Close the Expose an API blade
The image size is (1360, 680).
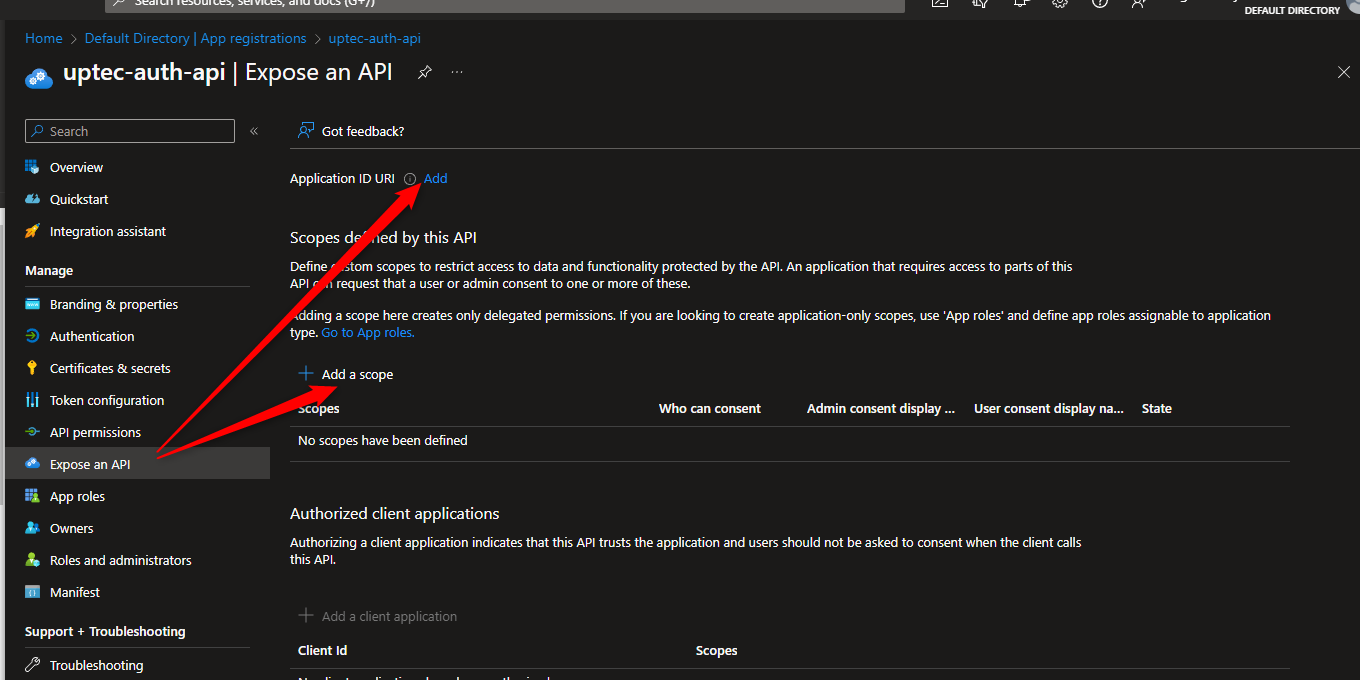pos(1343,72)
